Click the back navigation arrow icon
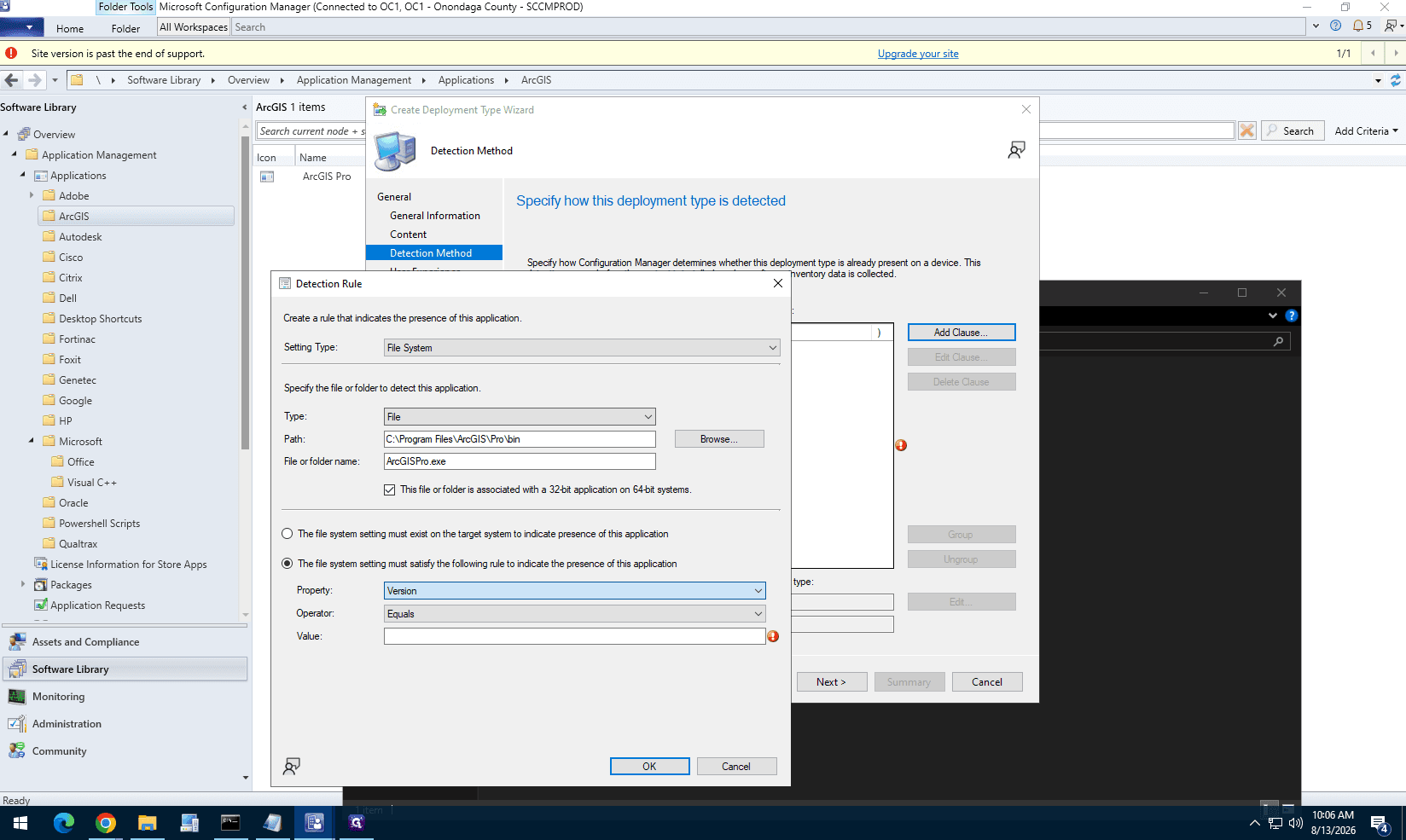 point(11,80)
